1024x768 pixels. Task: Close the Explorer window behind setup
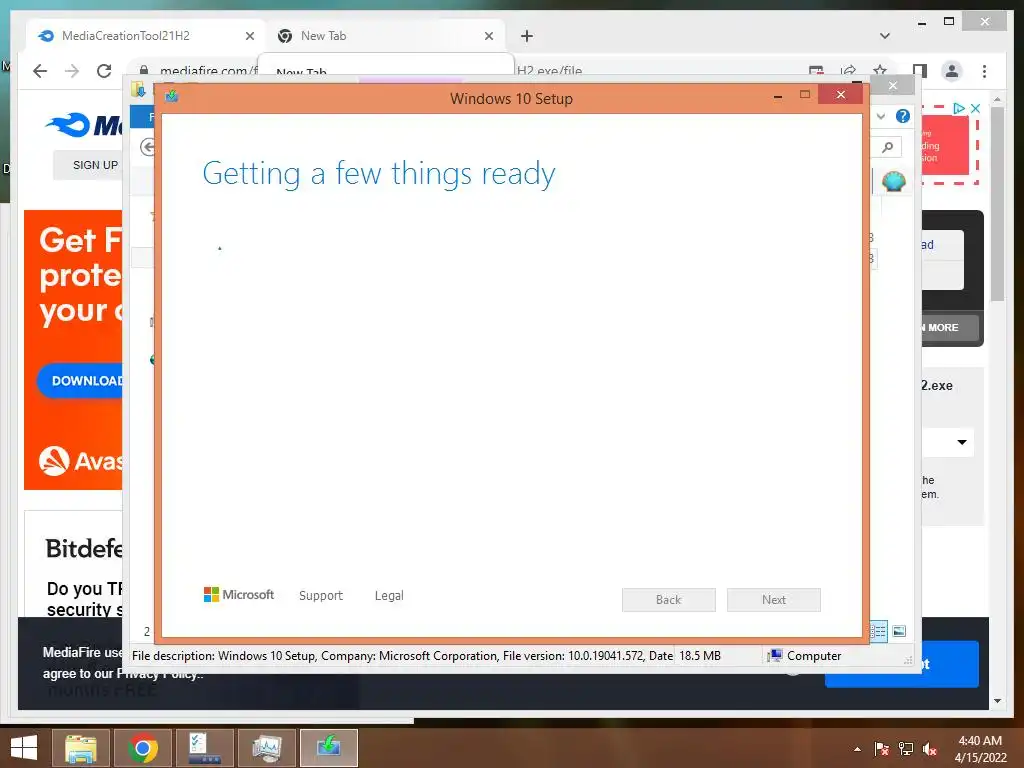[893, 86]
